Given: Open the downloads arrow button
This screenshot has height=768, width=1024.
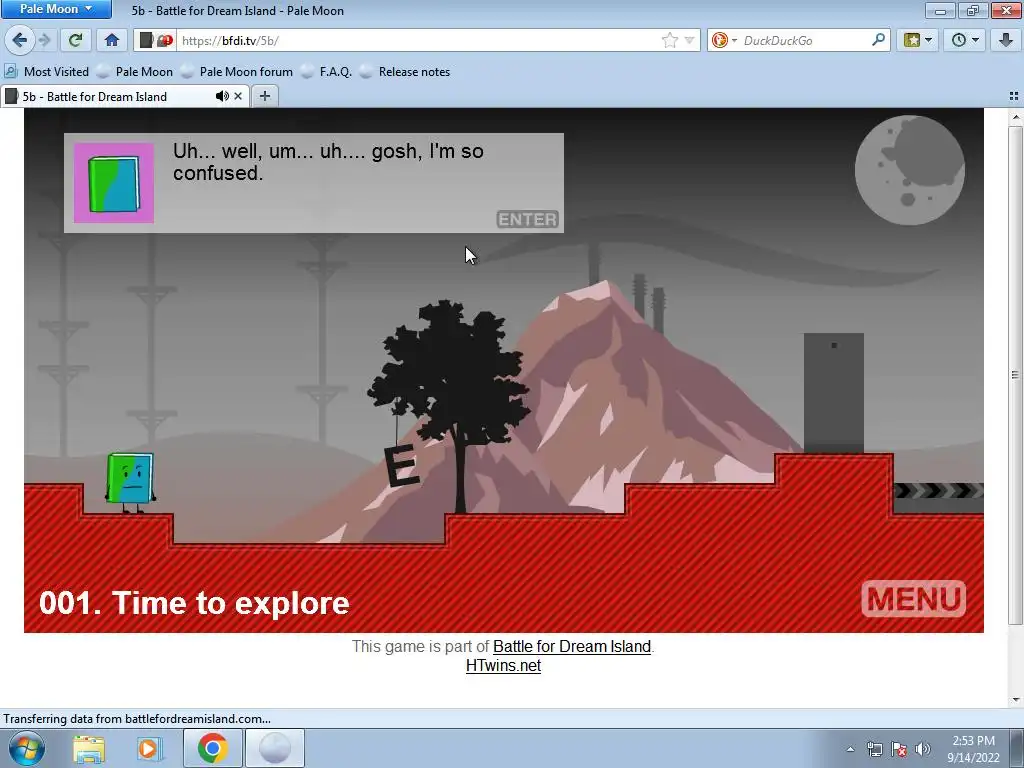Looking at the screenshot, I should 1006,40.
